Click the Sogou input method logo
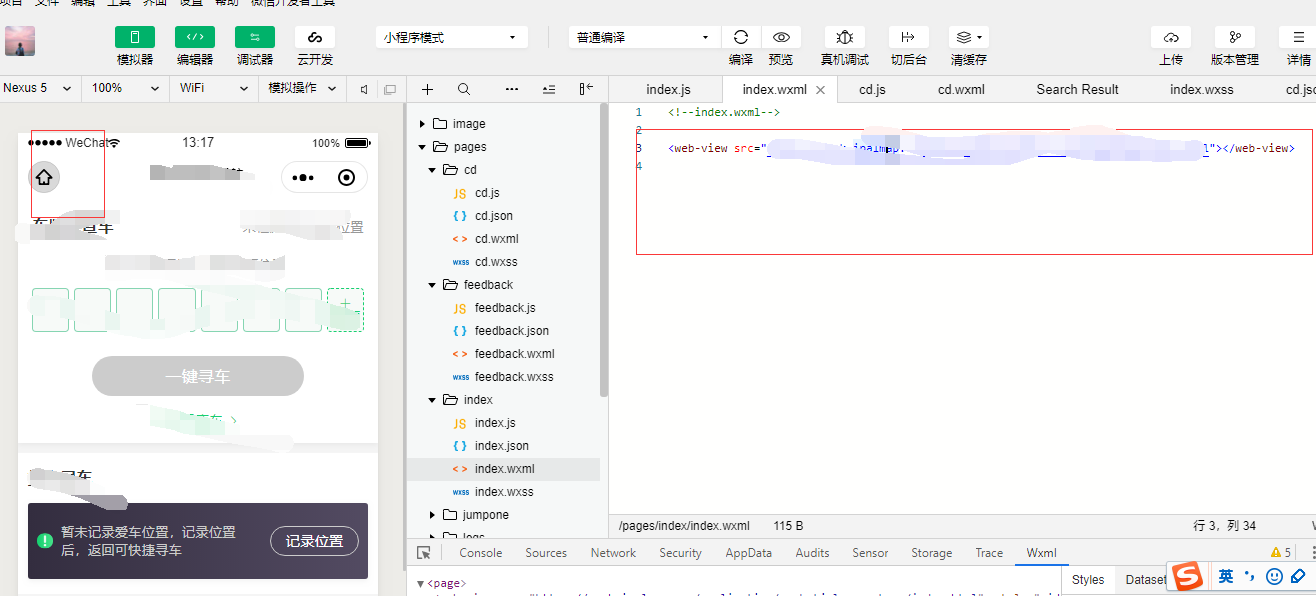The width and height of the screenshot is (1316, 596). click(x=1188, y=576)
